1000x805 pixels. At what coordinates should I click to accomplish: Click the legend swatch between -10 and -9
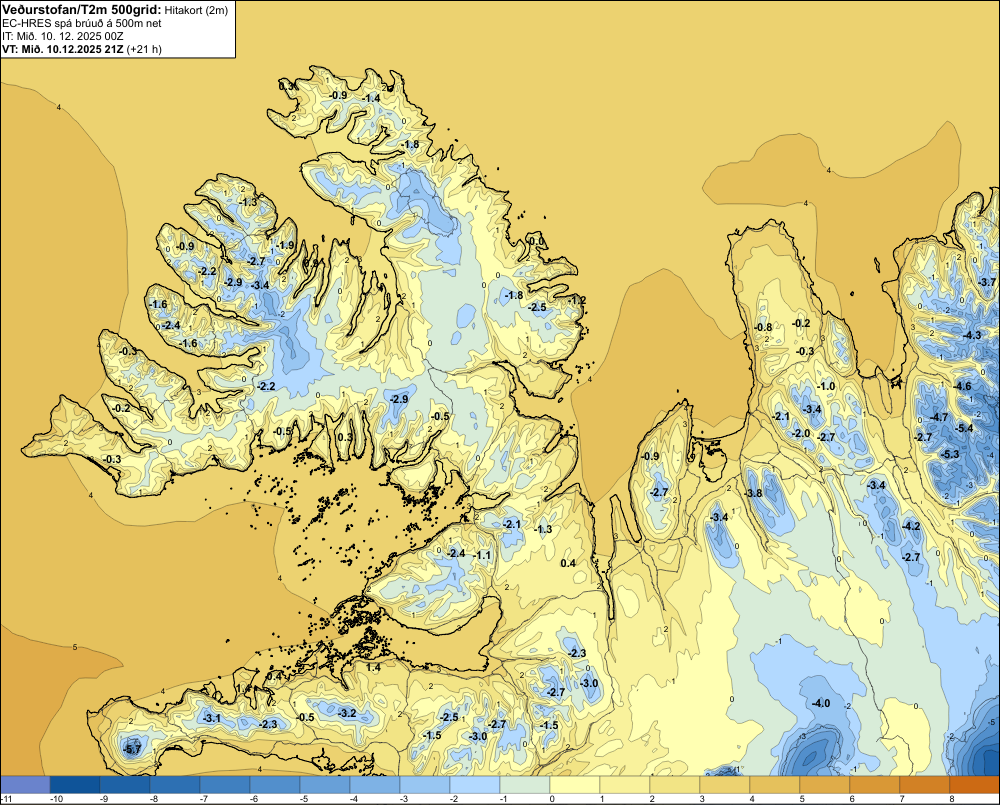point(75,785)
